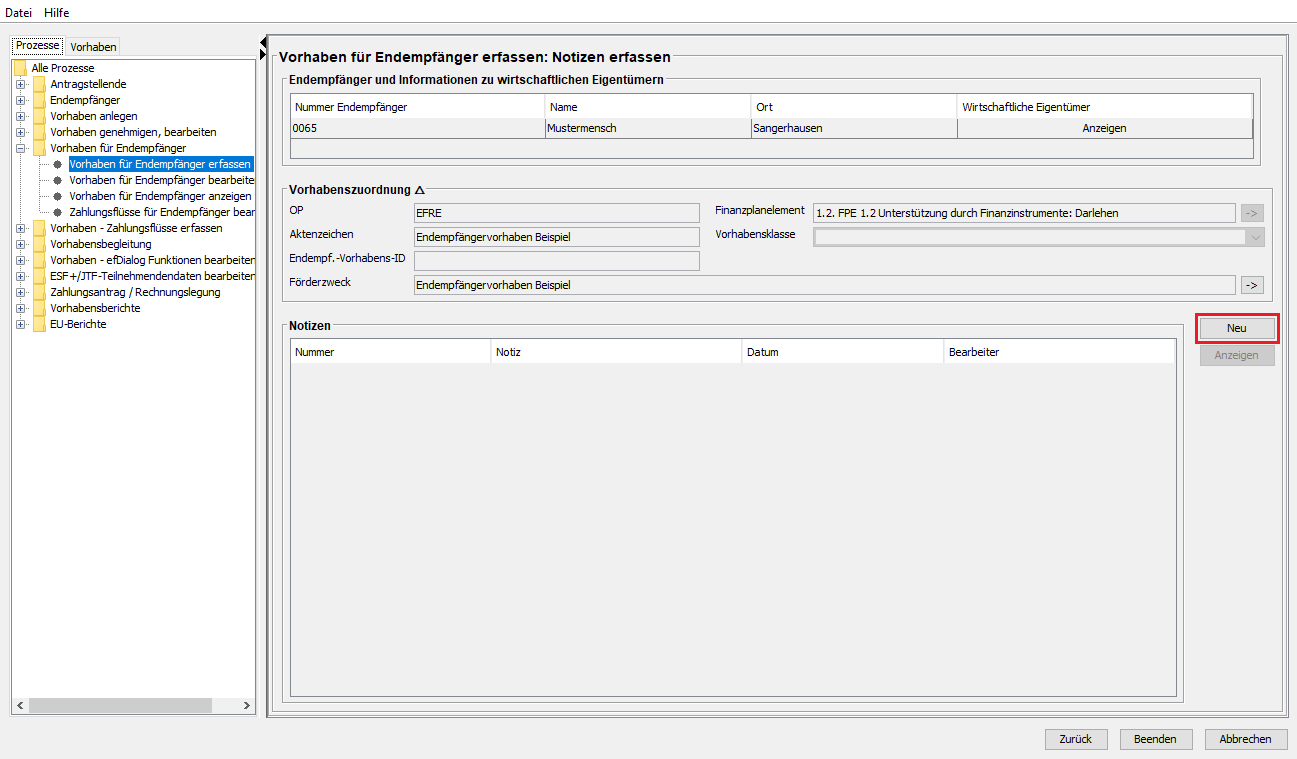Expand ESF+/JTF-Teilnehmendendaten node
Screen dimensions: 1297x759
(20, 276)
